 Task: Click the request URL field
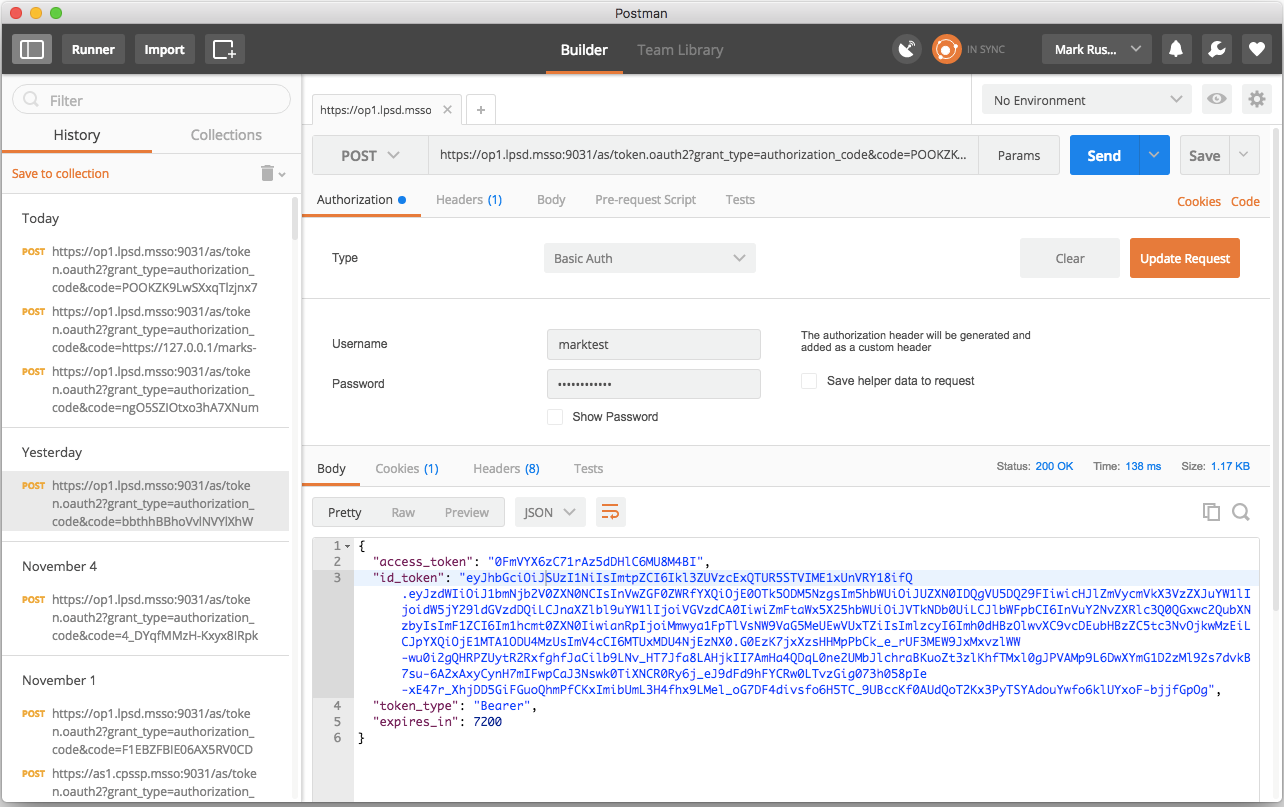point(703,155)
